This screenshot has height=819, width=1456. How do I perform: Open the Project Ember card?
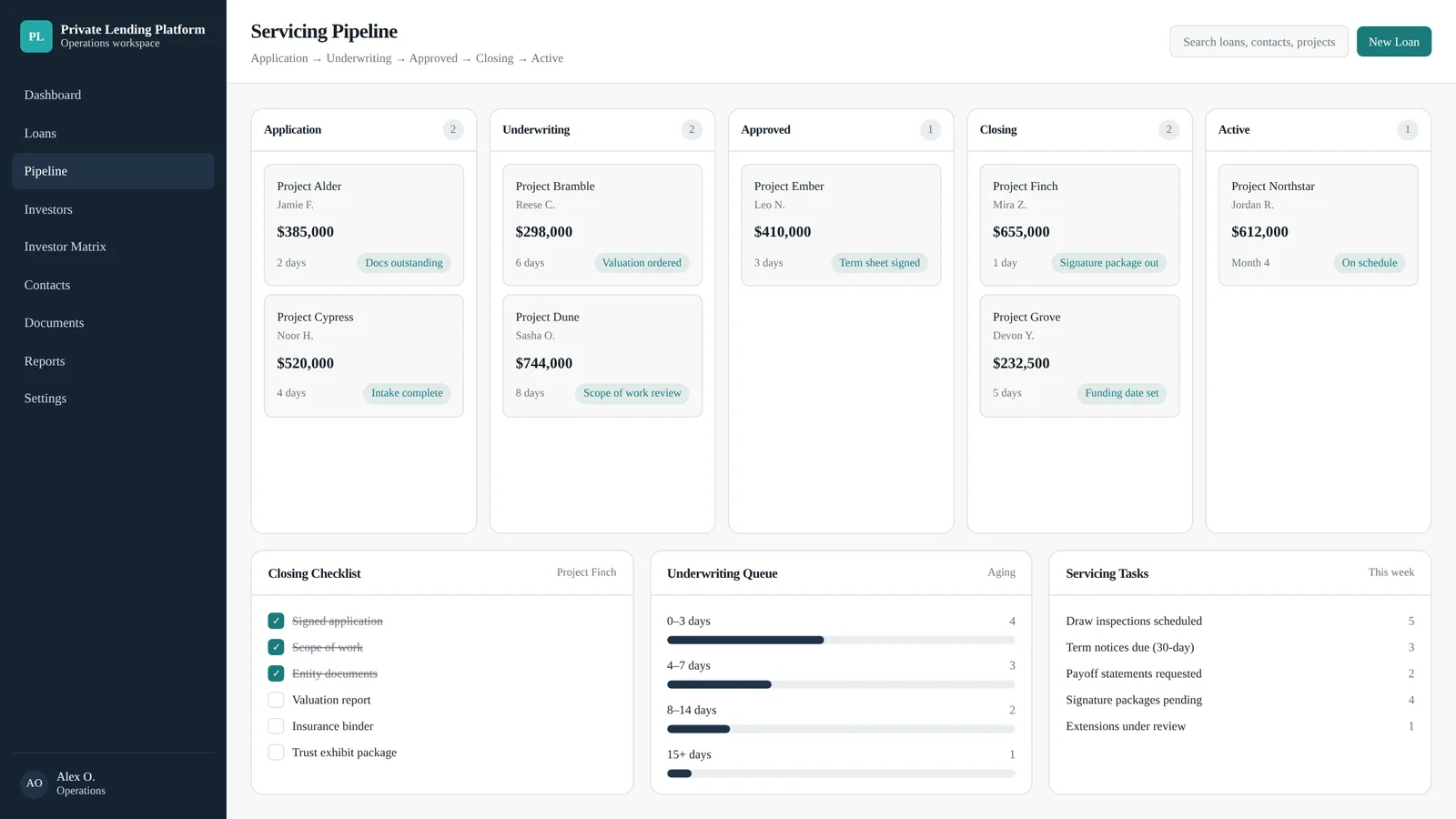(841, 225)
